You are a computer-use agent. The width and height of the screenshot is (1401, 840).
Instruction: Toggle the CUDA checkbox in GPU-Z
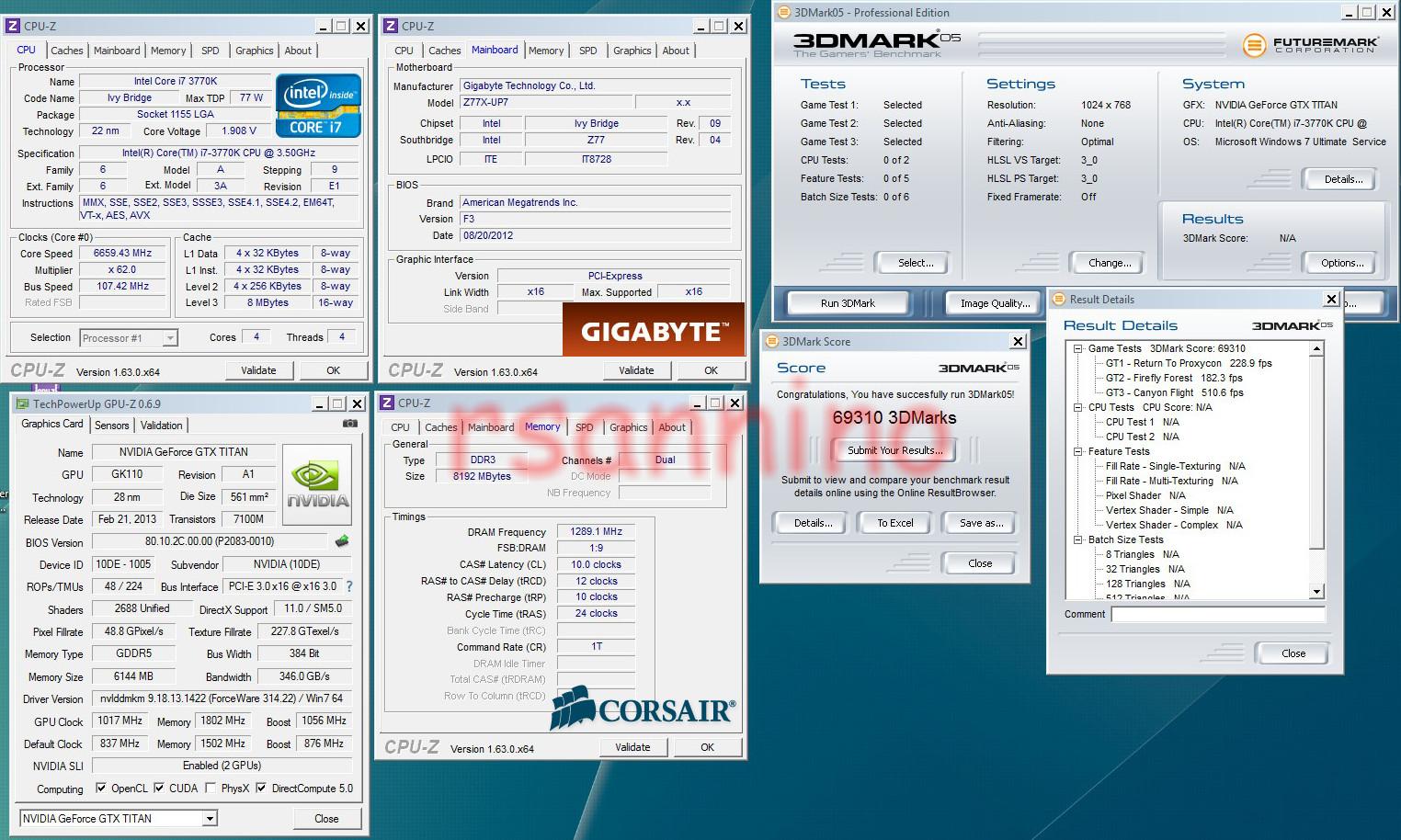159,789
